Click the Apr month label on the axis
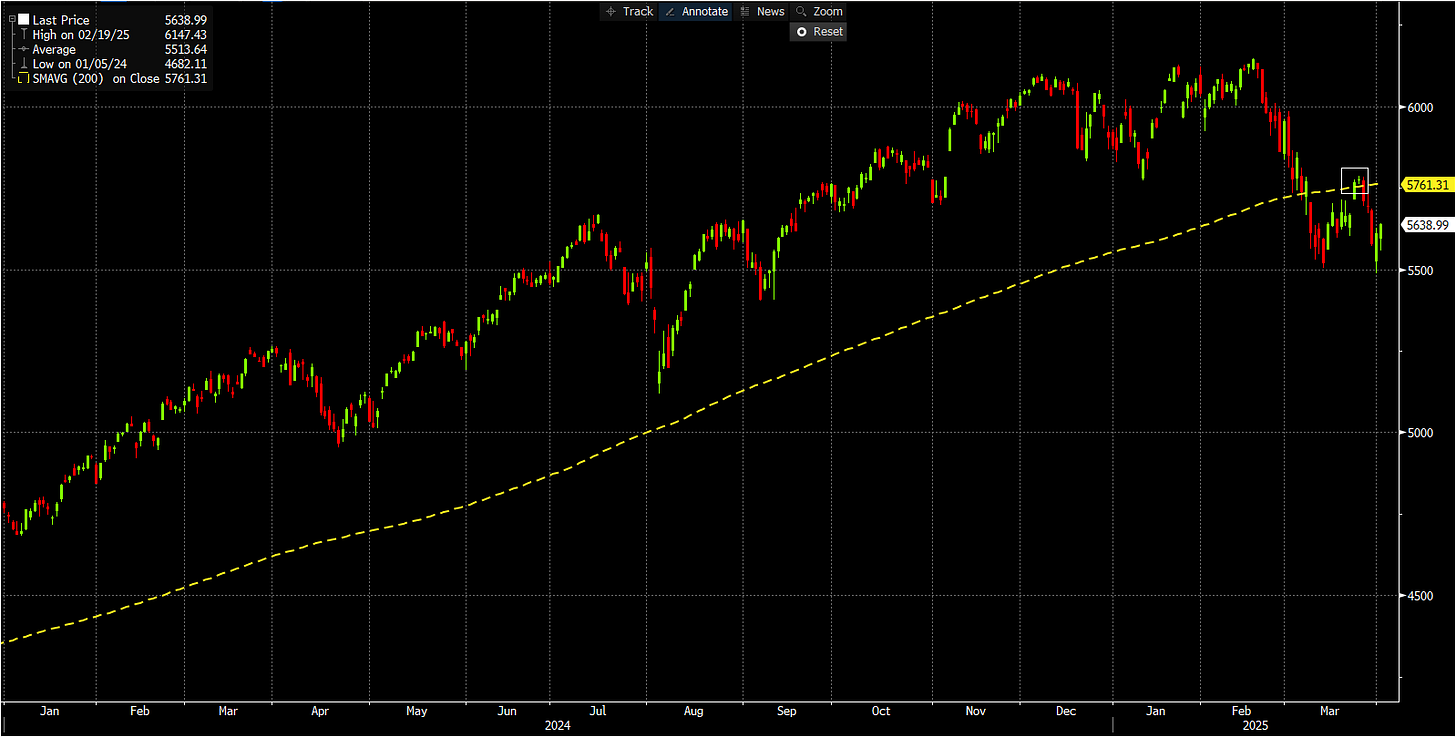The height and width of the screenshot is (737, 1456). pos(321,712)
